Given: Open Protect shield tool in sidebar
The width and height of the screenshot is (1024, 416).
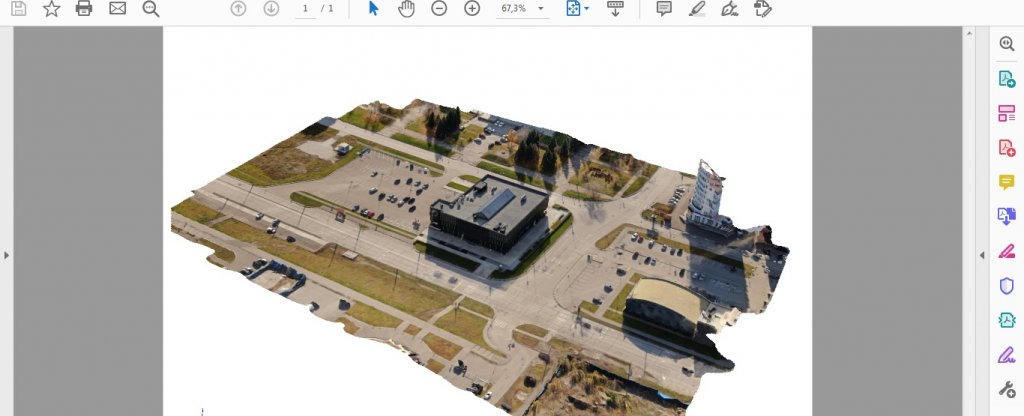Looking at the screenshot, I should click(x=1007, y=285).
